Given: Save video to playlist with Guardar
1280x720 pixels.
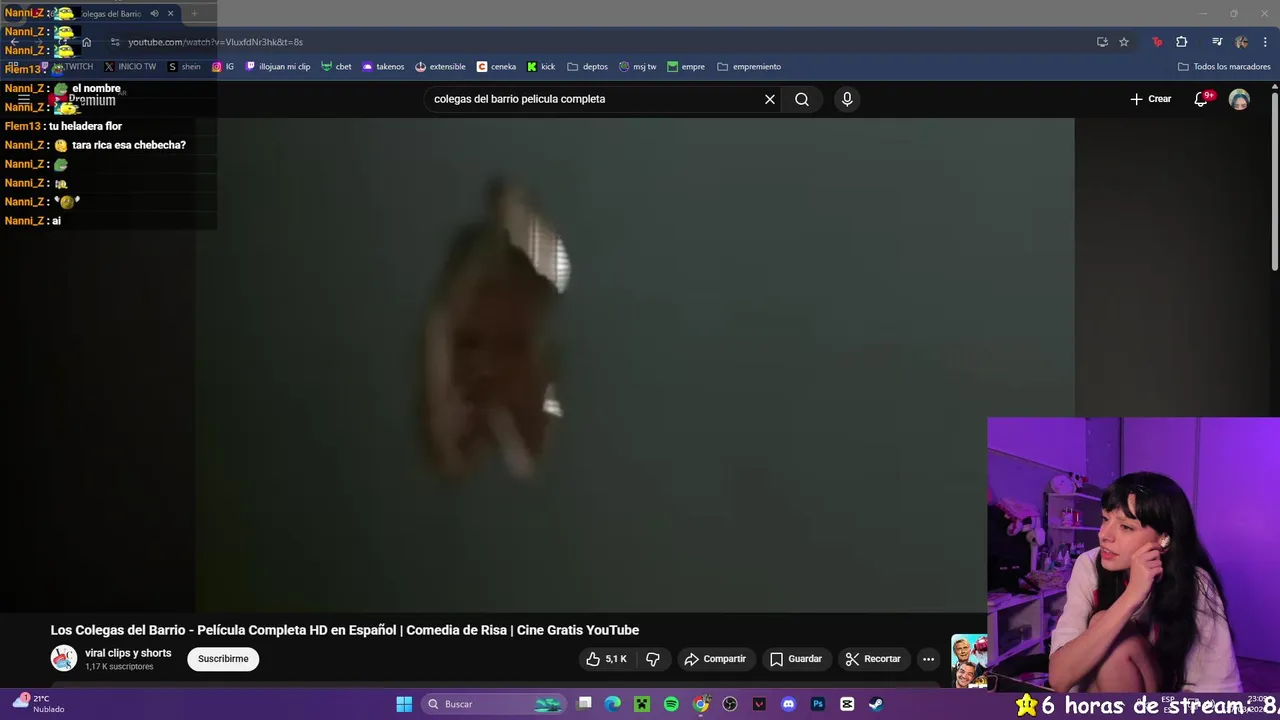Looking at the screenshot, I should (x=796, y=659).
